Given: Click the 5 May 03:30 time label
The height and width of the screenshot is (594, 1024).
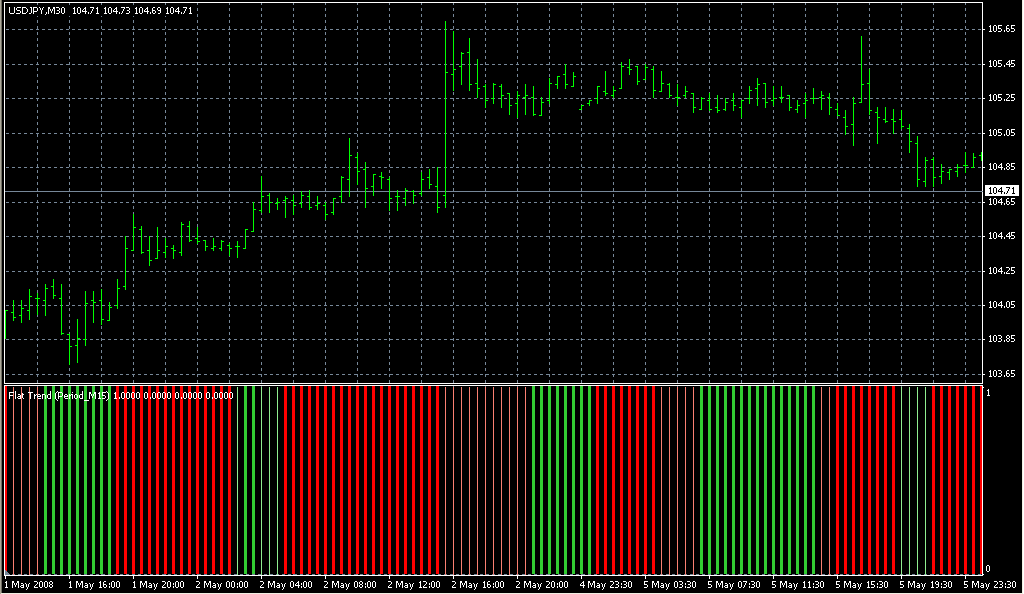Looking at the screenshot, I should 670,585.
